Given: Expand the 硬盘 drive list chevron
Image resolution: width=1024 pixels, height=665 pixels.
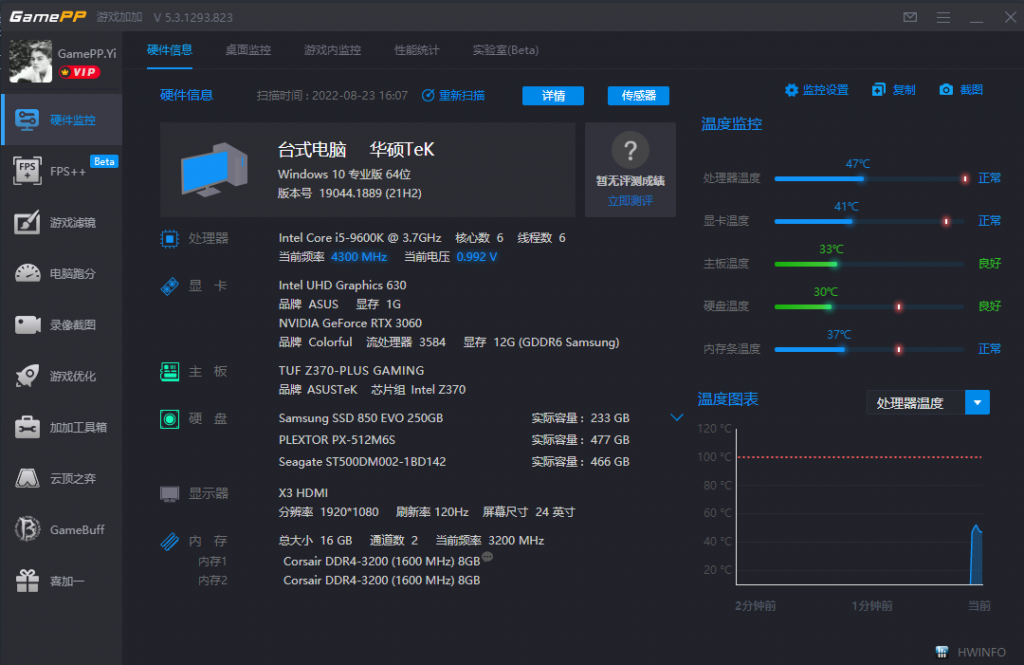Looking at the screenshot, I should (x=677, y=417).
